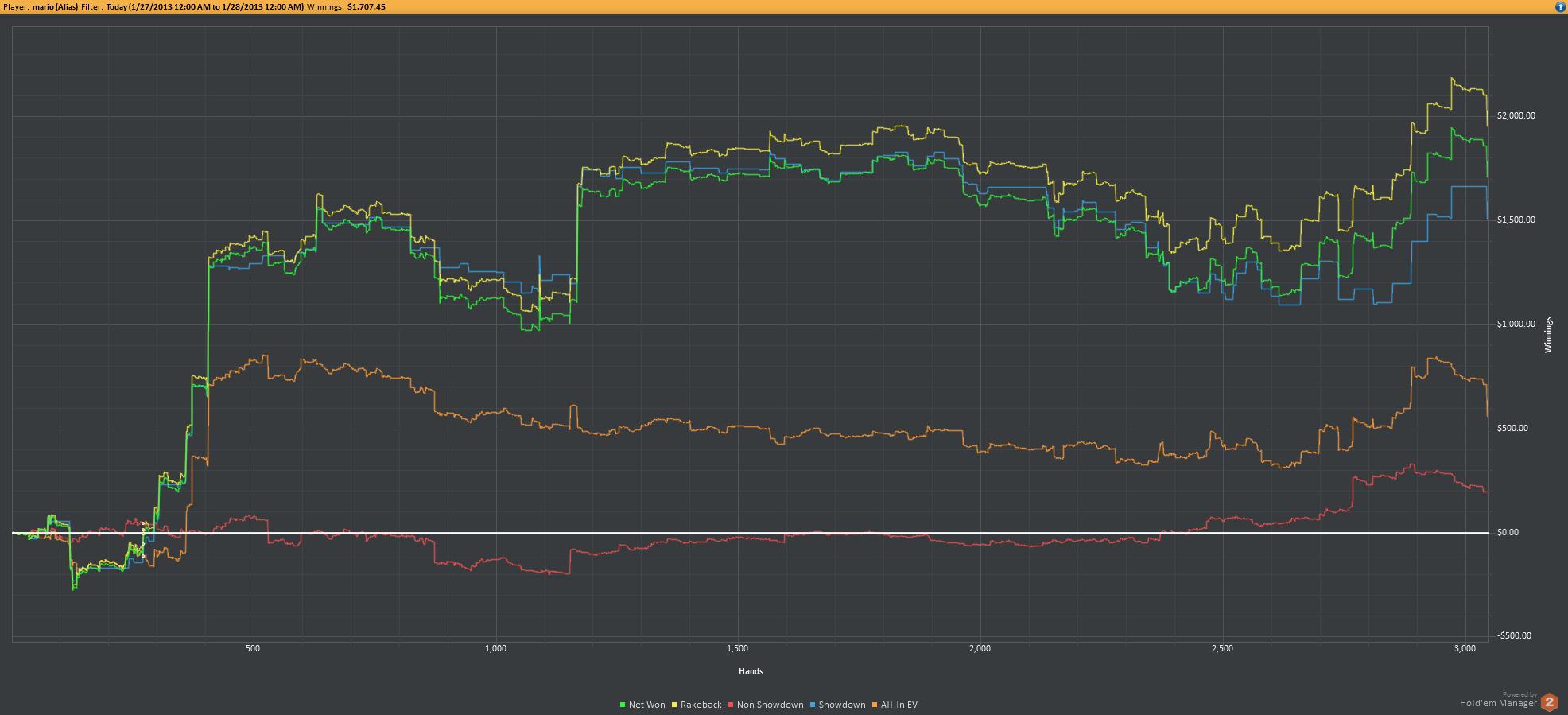Click the Today date range filter text
The width and height of the screenshot is (1568, 715).
pyautogui.click(x=204, y=6)
